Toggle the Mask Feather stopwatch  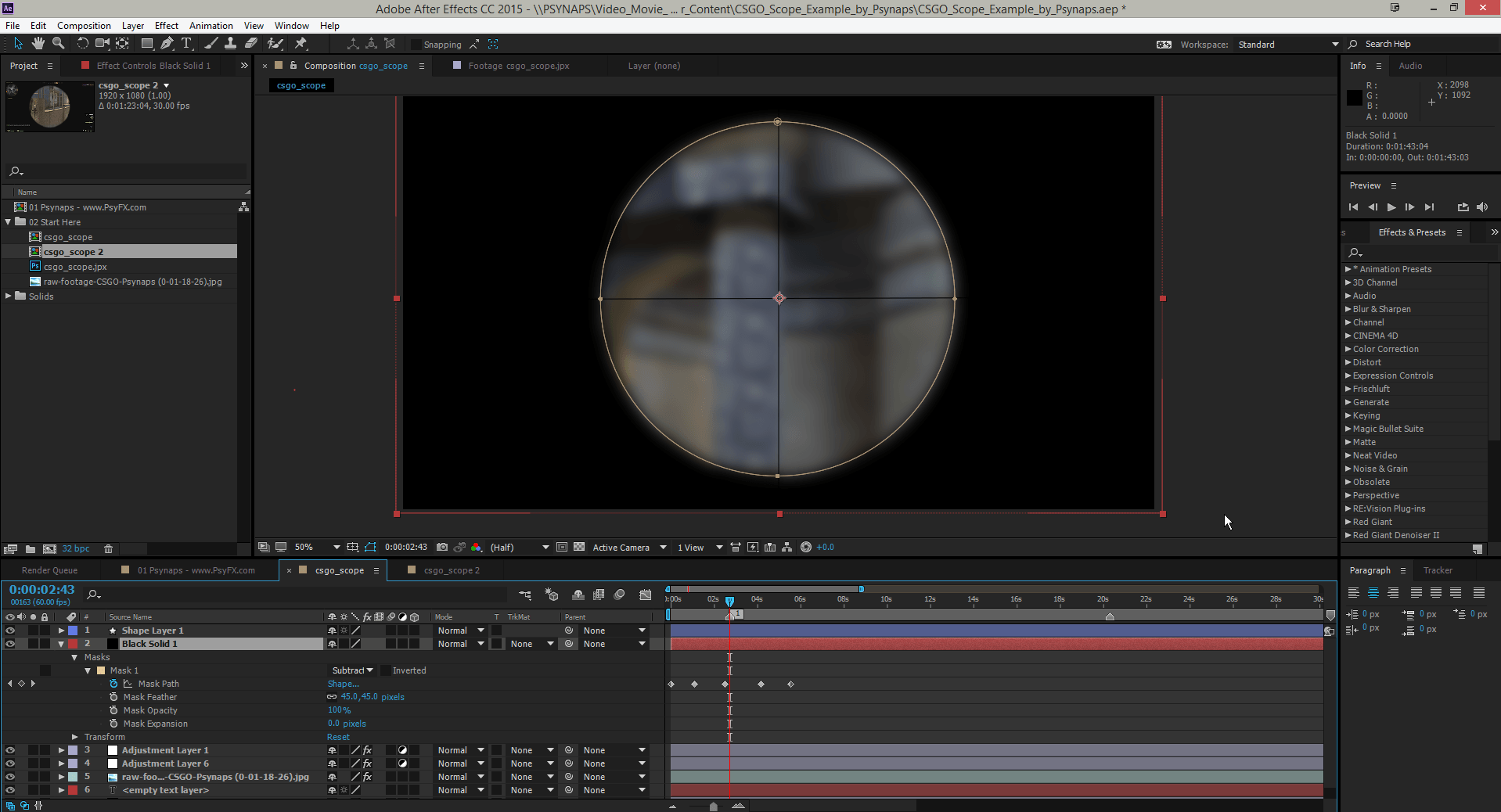click(x=114, y=697)
